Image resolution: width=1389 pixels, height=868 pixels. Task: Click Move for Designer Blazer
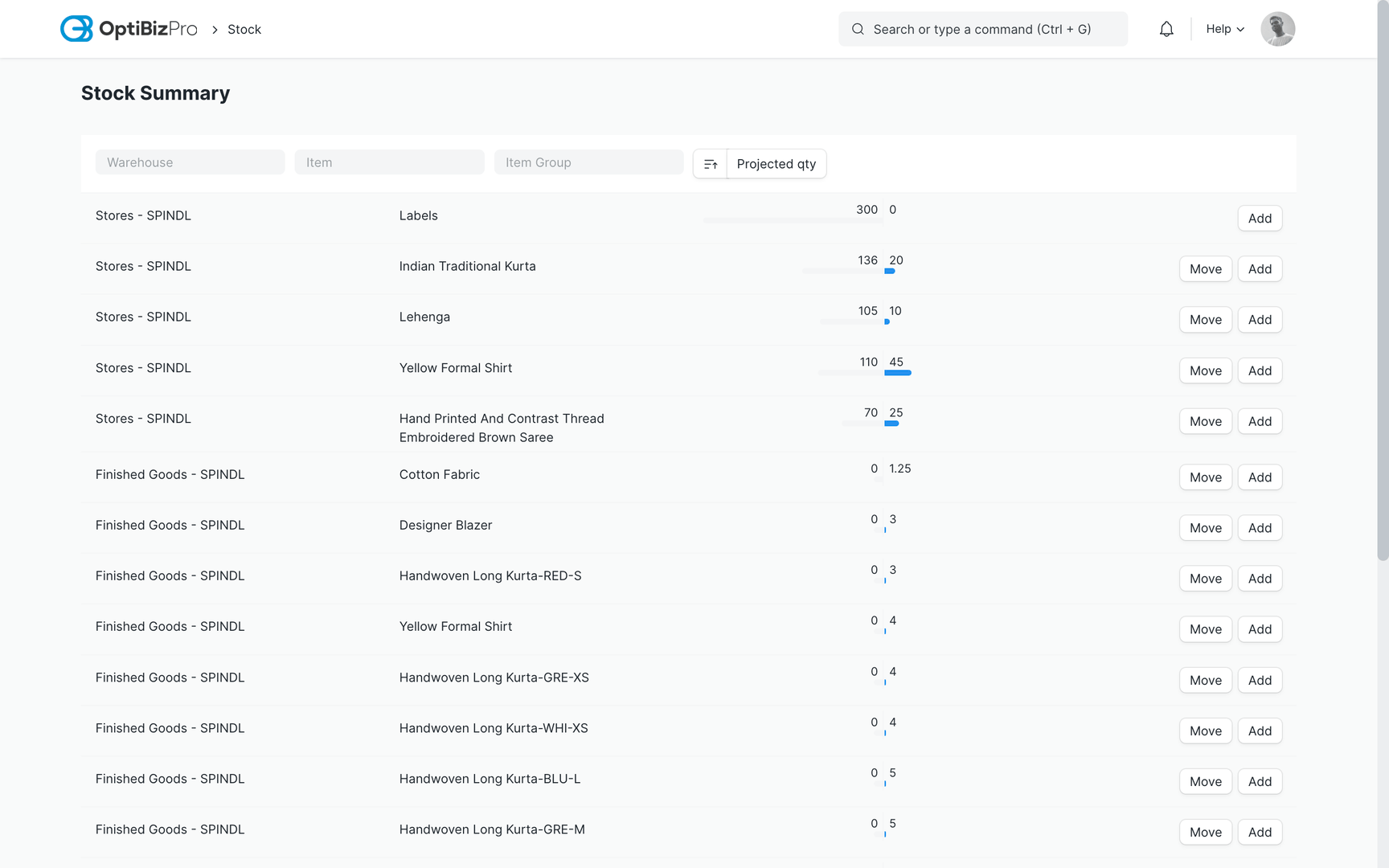click(1205, 528)
